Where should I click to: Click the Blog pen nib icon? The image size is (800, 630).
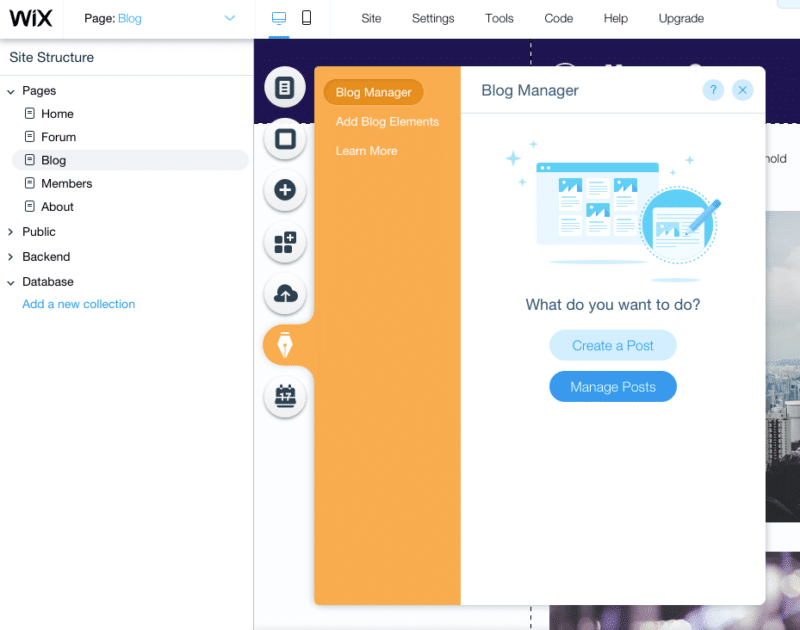click(x=285, y=345)
